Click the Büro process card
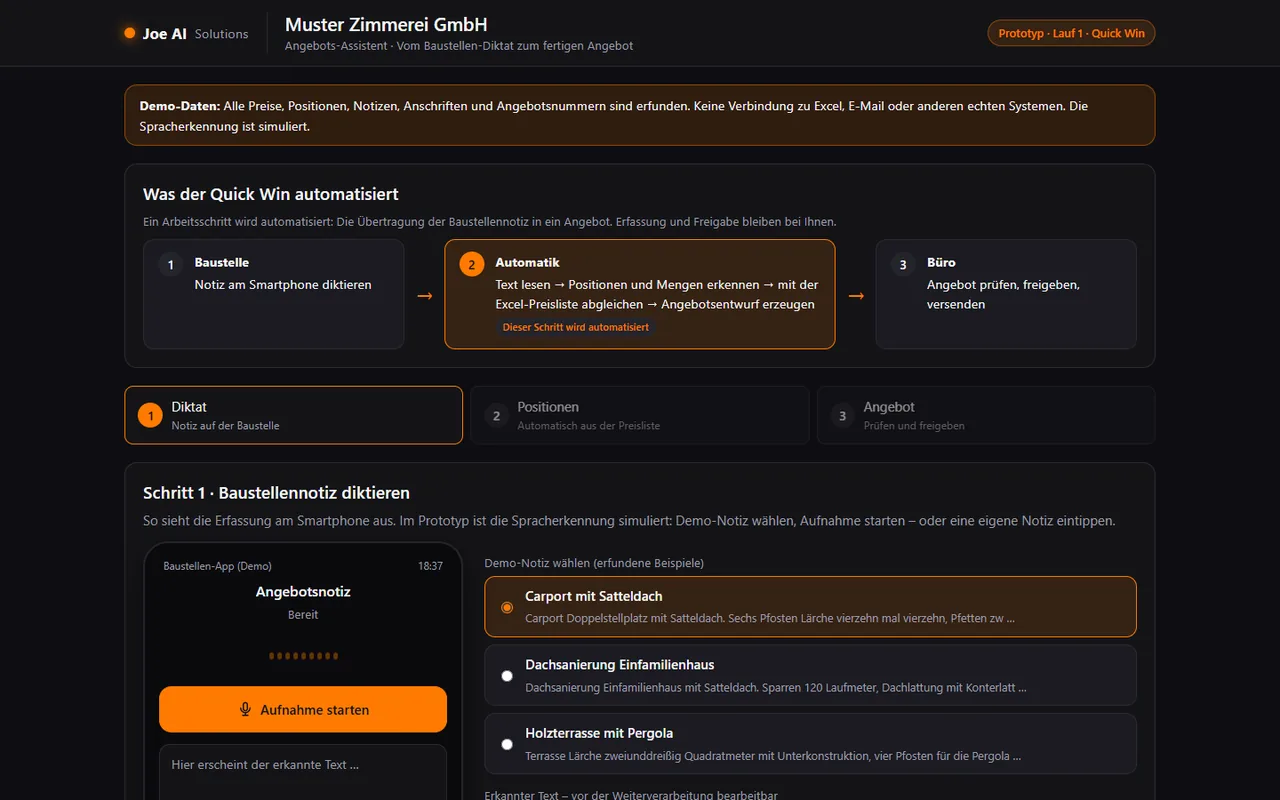The image size is (1280, 800). tap(1006, 294)
